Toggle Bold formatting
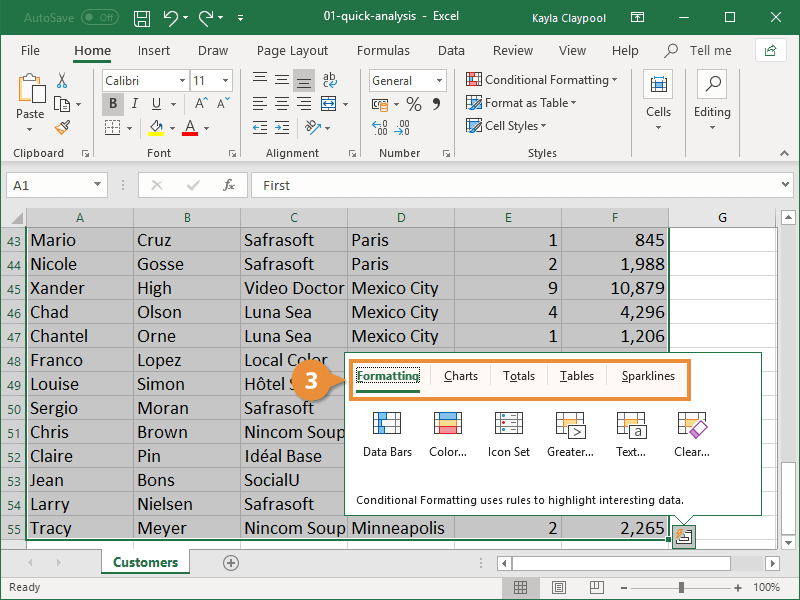 pyautogui.click(x=113, y=103)
